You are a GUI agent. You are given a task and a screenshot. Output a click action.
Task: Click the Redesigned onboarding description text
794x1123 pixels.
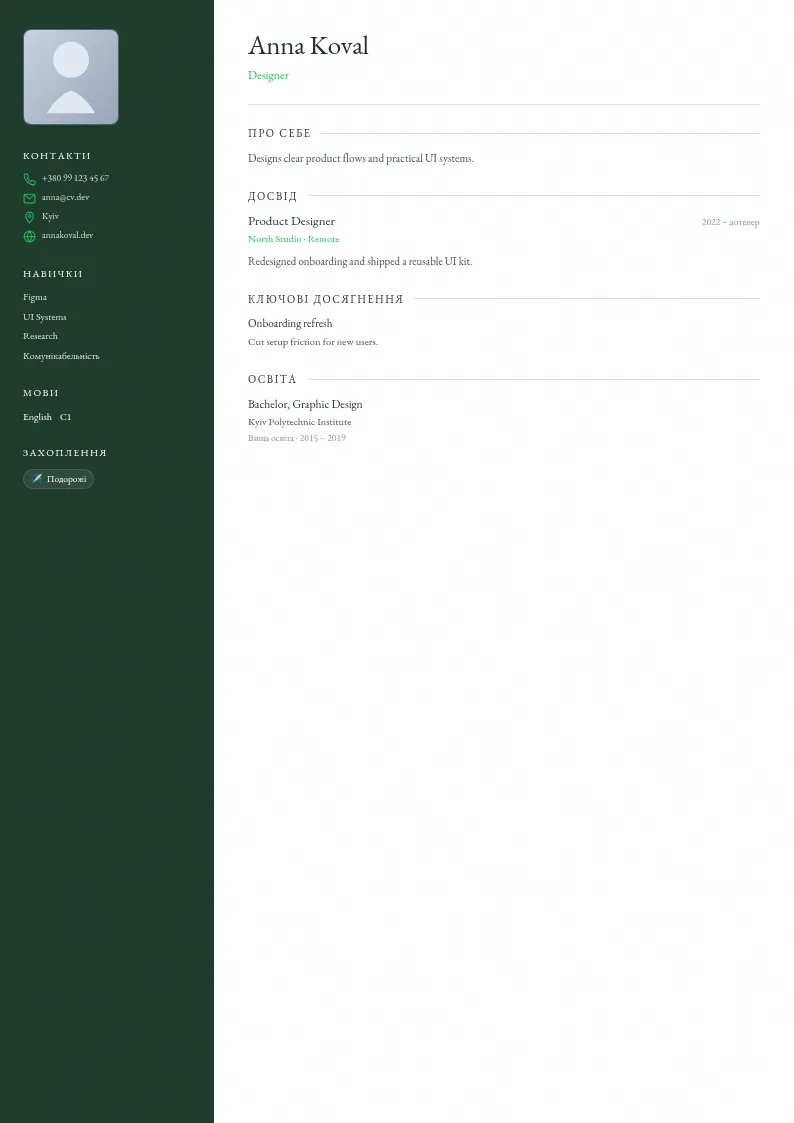pos(360,261)
